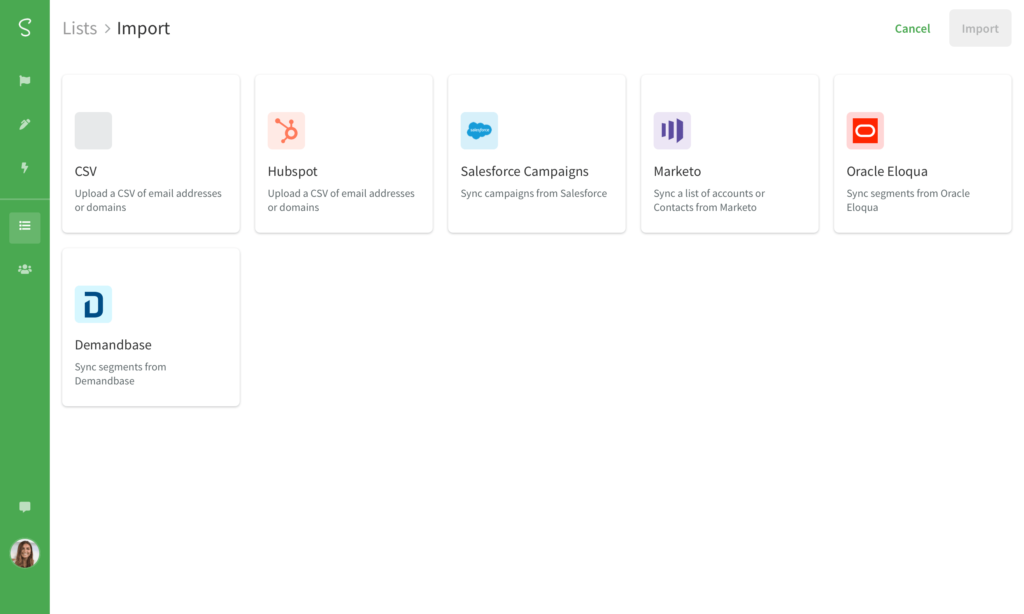Click the Marketo logo icon

point(672,131)
